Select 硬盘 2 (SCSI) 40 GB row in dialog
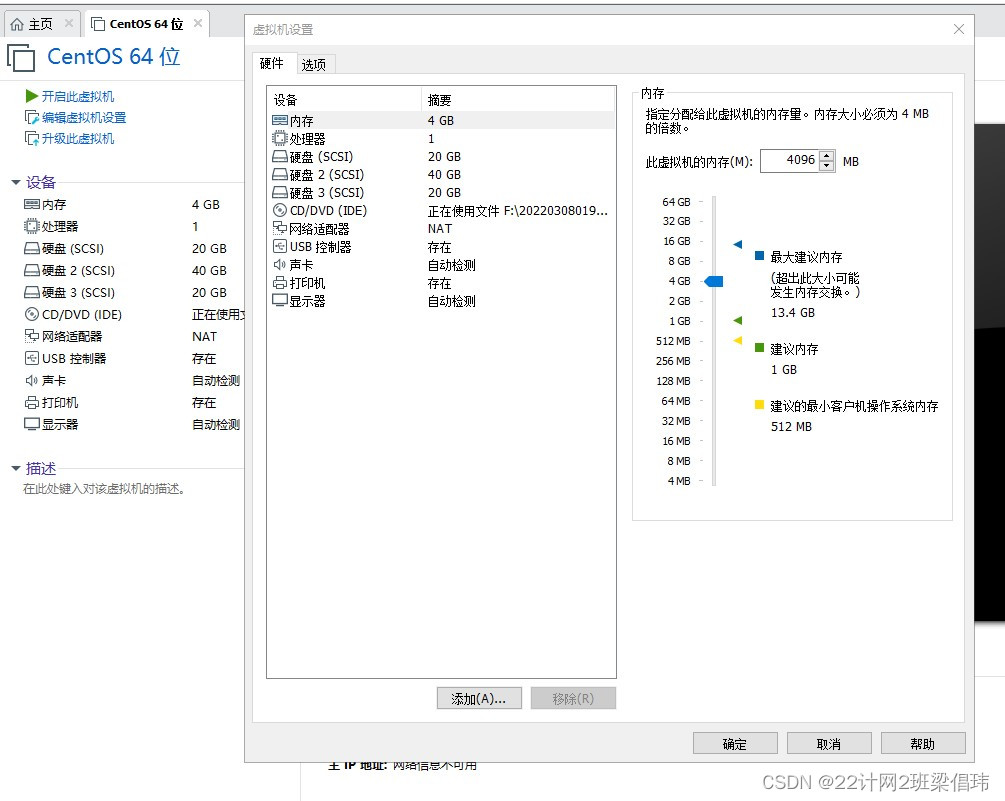1005x801 pixels. pyautogui.click(x=441, y=174)
